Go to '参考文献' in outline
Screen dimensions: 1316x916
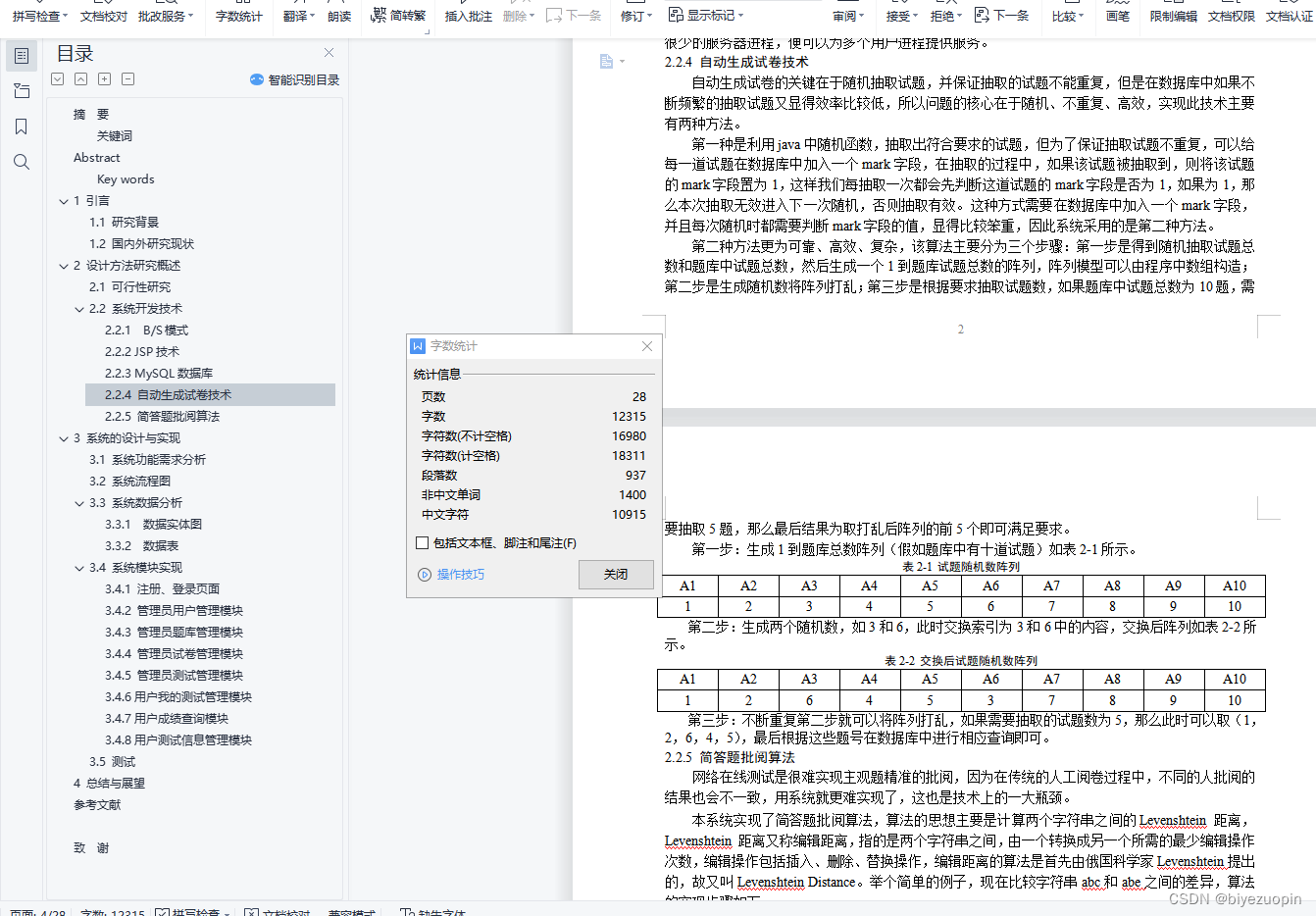[x=97, y=805]
